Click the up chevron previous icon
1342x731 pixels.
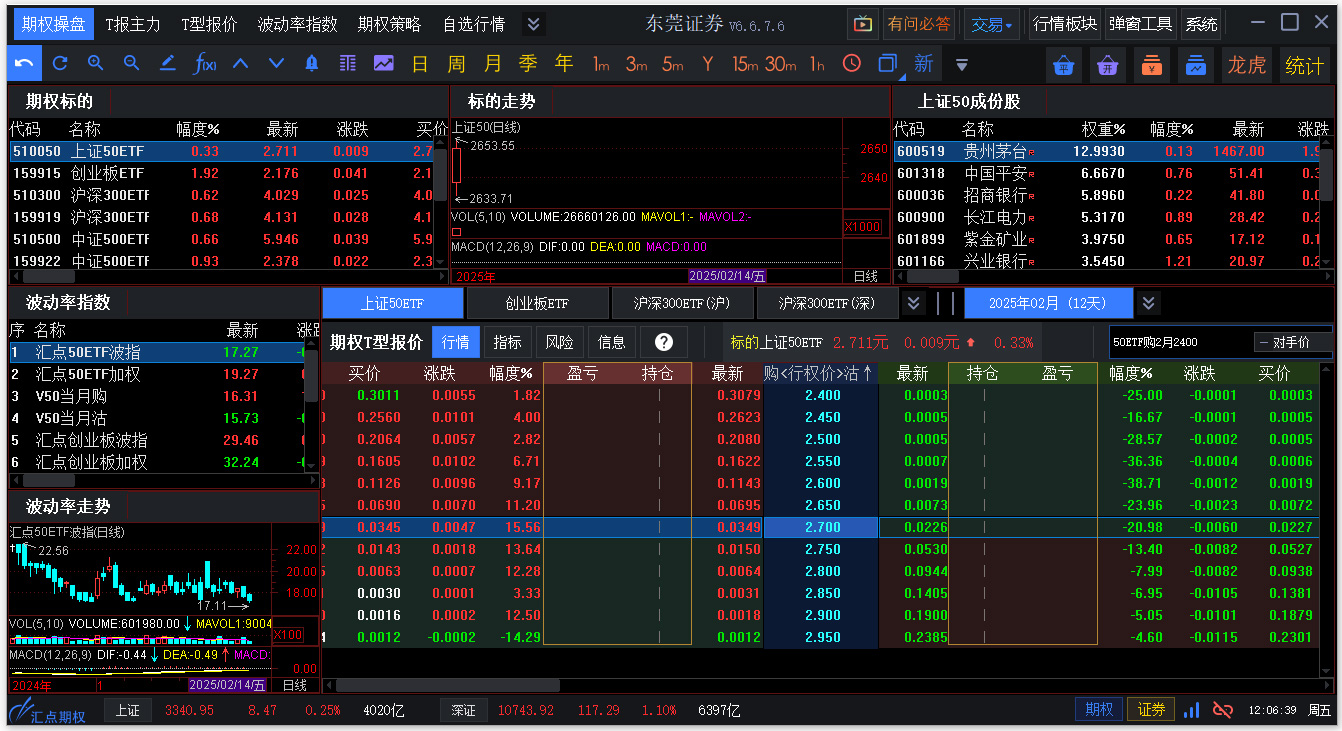(240, 64)
